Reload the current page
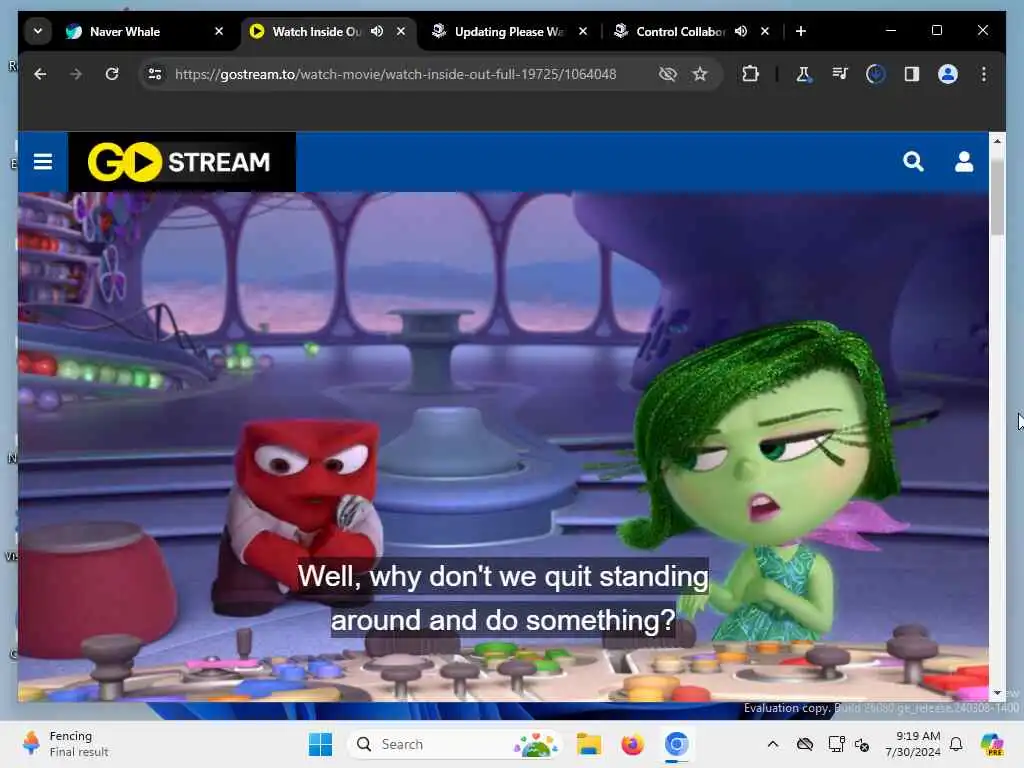Screen dimensions: 1024x768 (112, 74)
